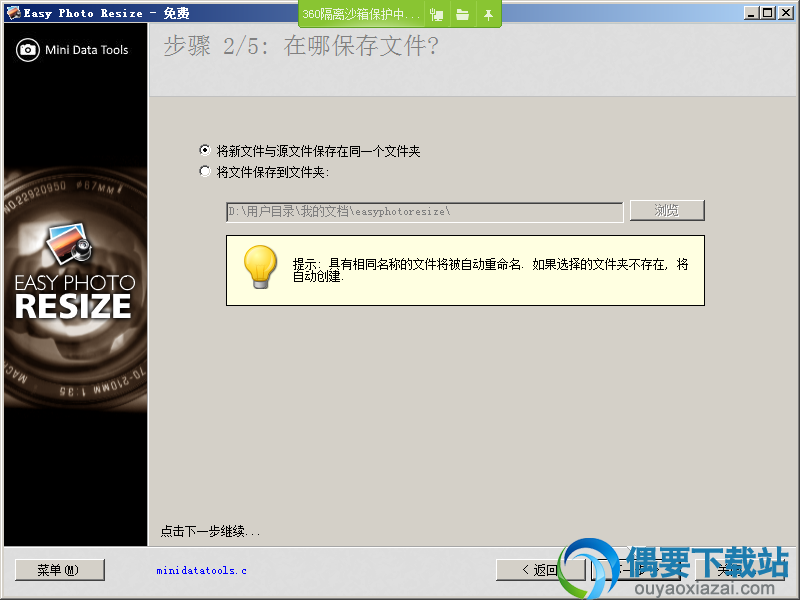This screenshot has height=600, width=800.
Task: Click the hint text starting with 提示
Action: 490,270
